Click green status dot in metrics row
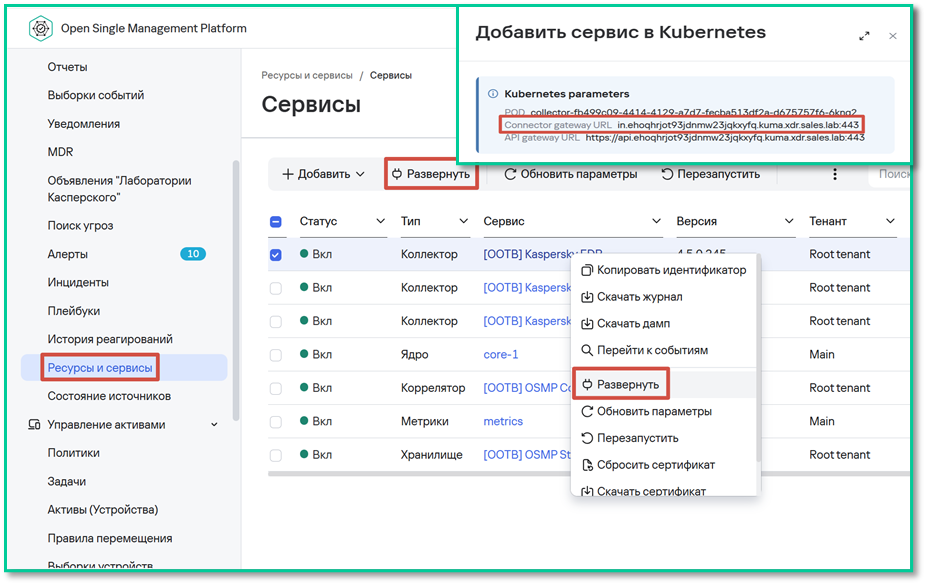Screen dimensions: 926x585 click(304, 420)
